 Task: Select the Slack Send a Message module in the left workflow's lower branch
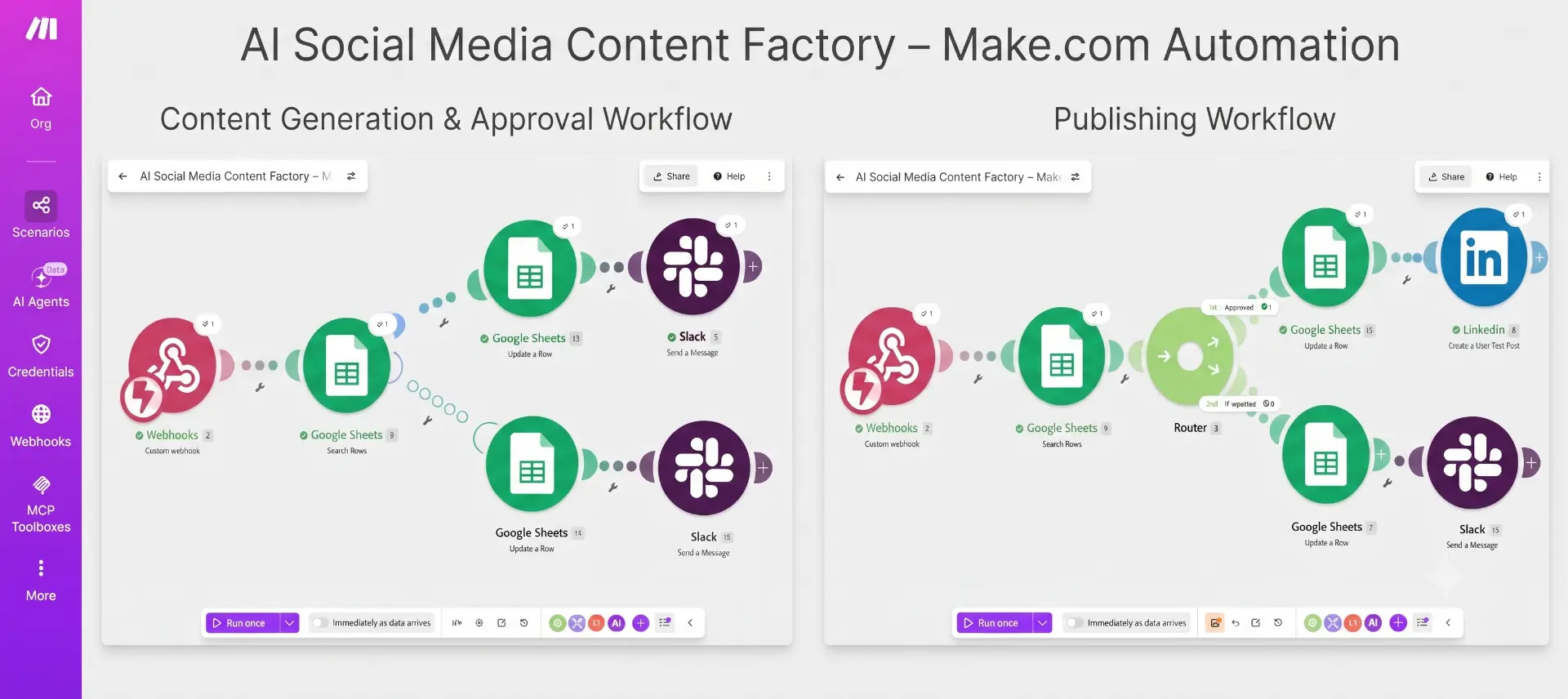click(x=704, y=468)
